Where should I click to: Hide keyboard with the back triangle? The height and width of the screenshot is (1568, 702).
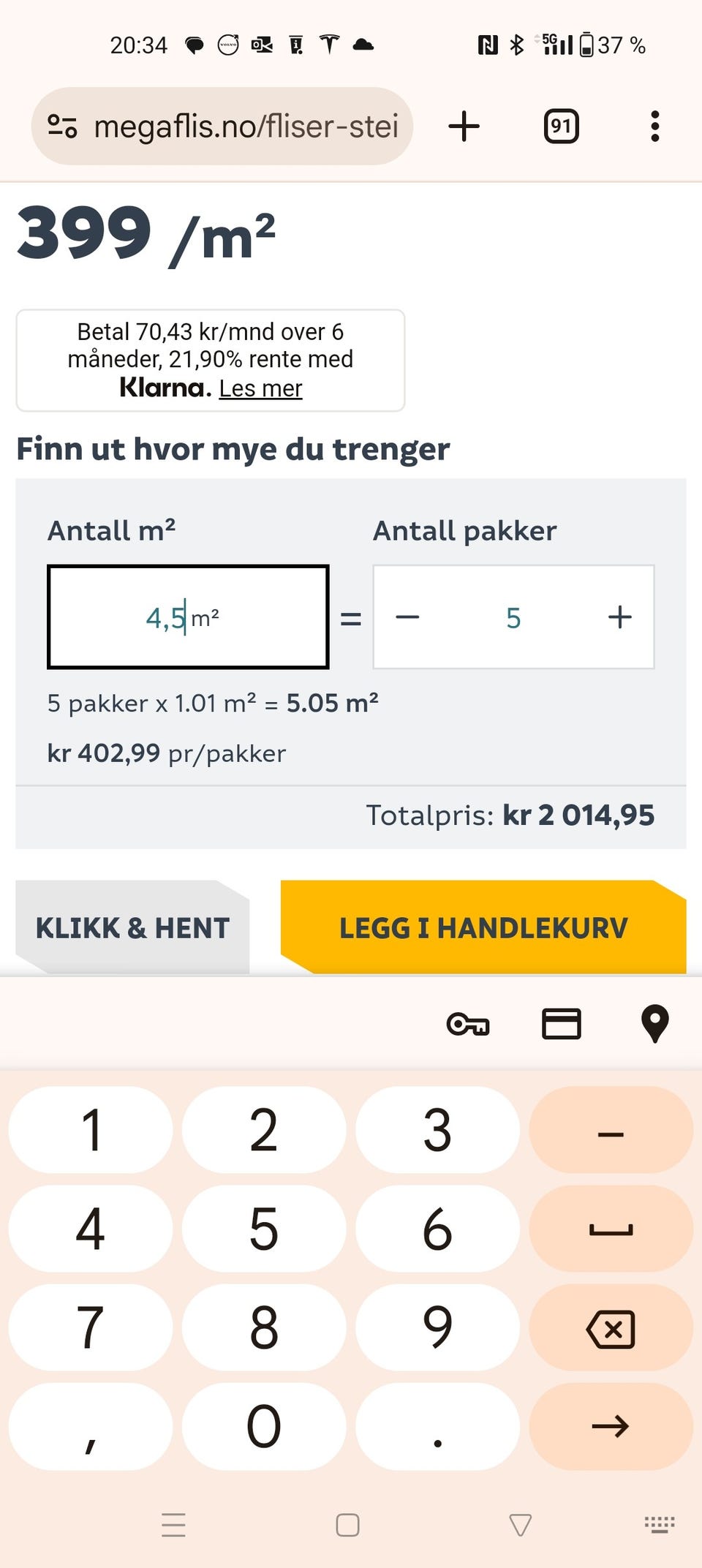click(x=520, y=1525)
